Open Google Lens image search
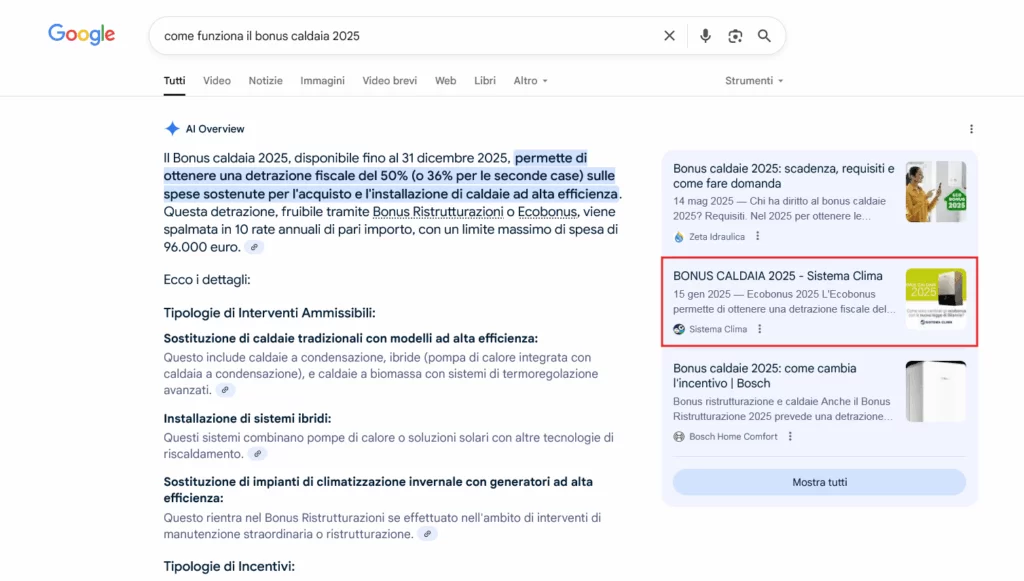The width and height of the screenshot is (1024, 581). 735,35
